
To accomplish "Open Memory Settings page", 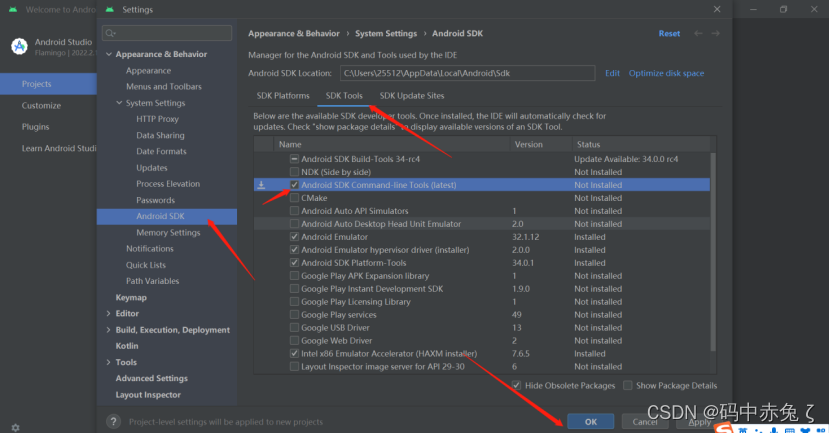I will (168, 232).
